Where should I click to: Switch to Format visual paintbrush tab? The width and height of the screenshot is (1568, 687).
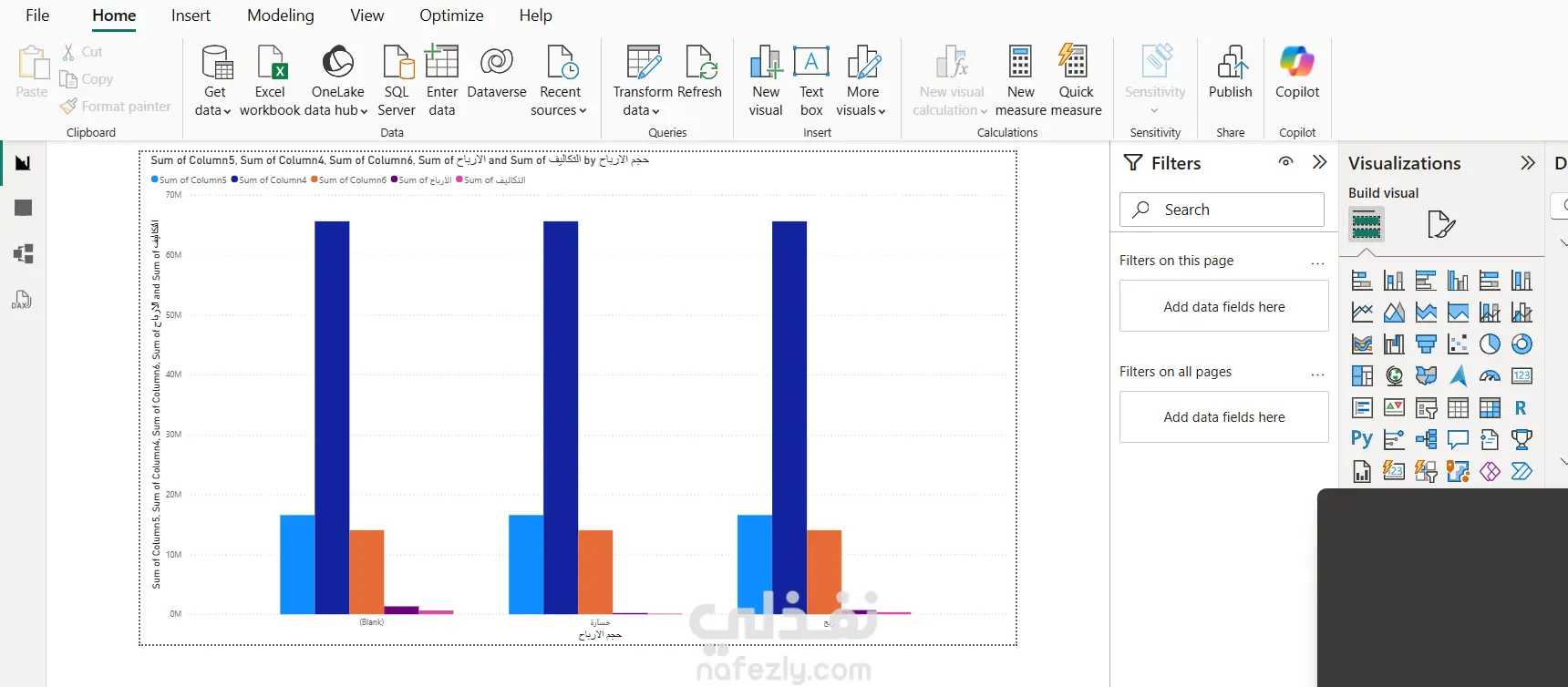coord(1440,224)
